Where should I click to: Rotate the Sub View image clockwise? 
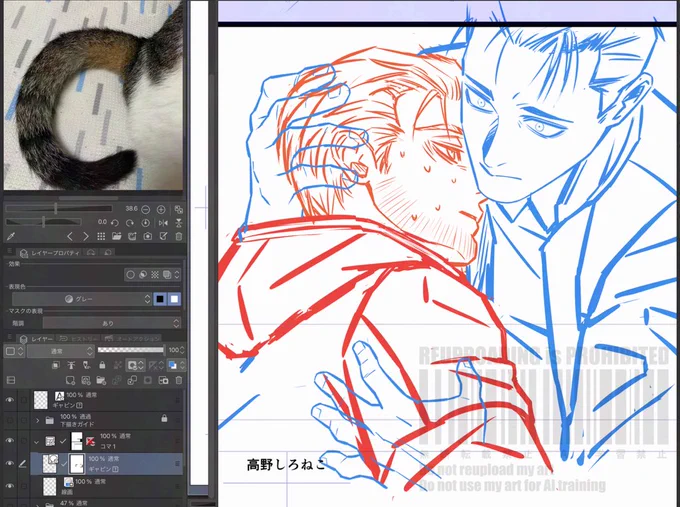[x=130, y=223]
